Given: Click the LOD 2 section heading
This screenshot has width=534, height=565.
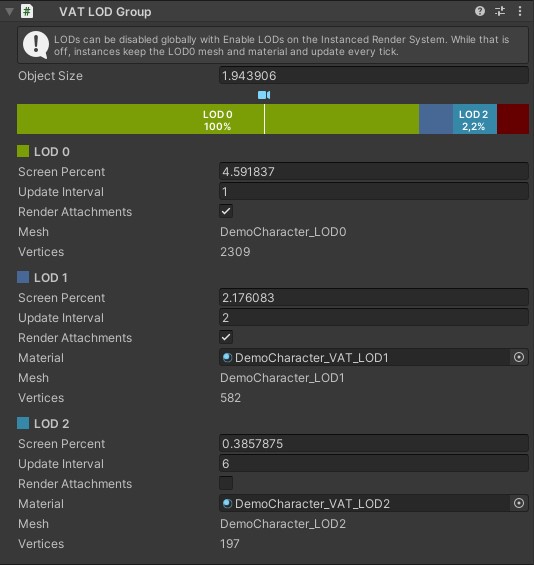Looking at the screenshot, I should click(x=52, y=424).
